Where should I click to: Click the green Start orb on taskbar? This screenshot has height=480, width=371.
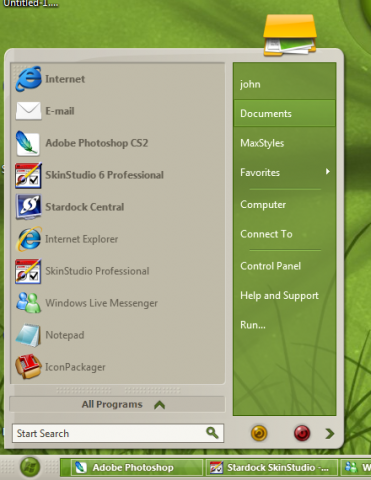[x=30, y=467]
